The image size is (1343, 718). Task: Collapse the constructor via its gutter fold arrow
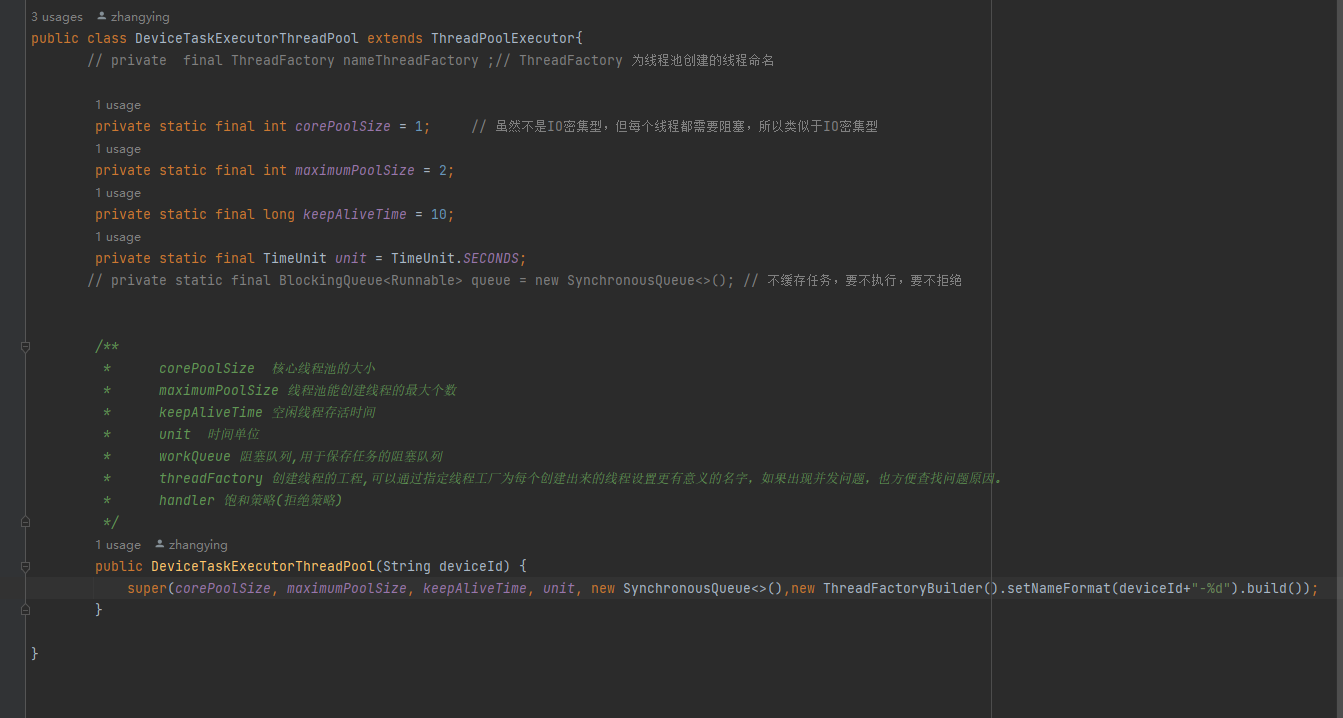(x=25, y=565)
